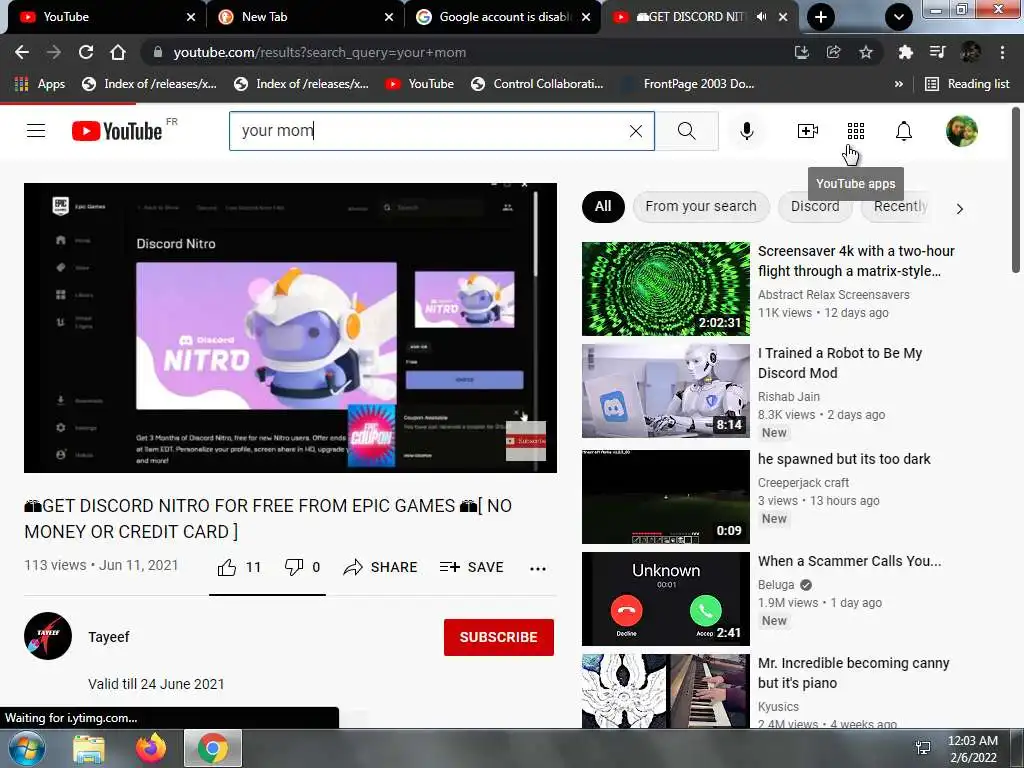This screenshot has height=768, width=1024.
Task: Click the Discord Nitro video player
Action: point(291,328)
